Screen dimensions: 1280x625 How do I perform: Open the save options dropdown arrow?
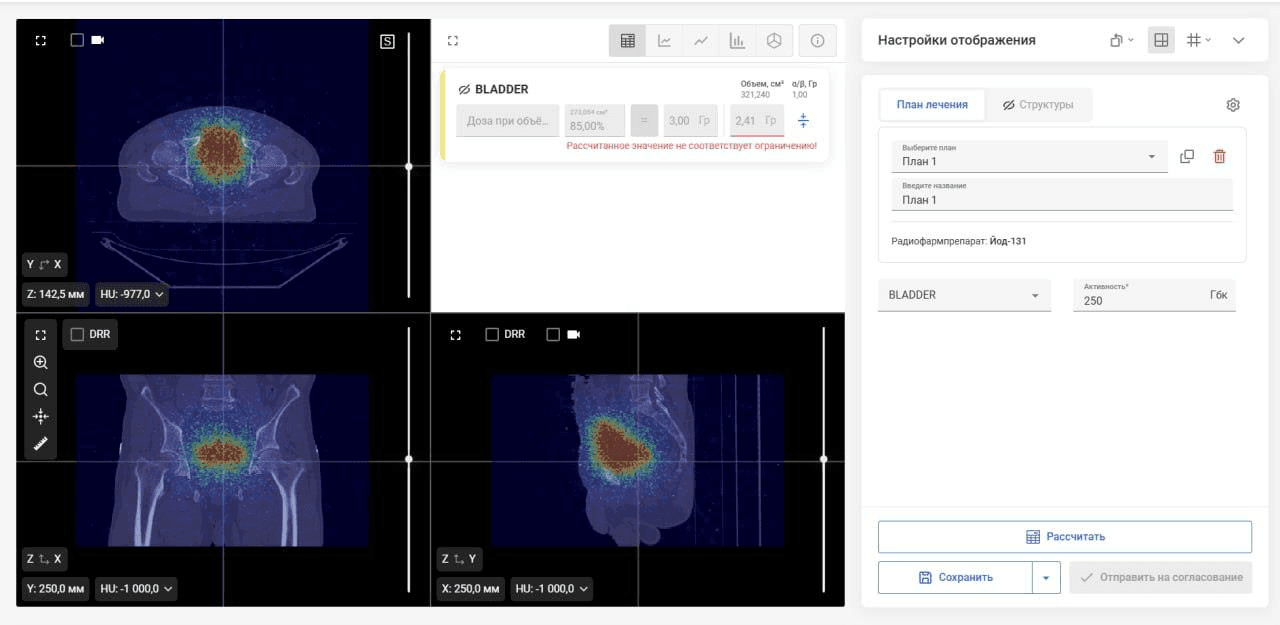(1047, 577)
